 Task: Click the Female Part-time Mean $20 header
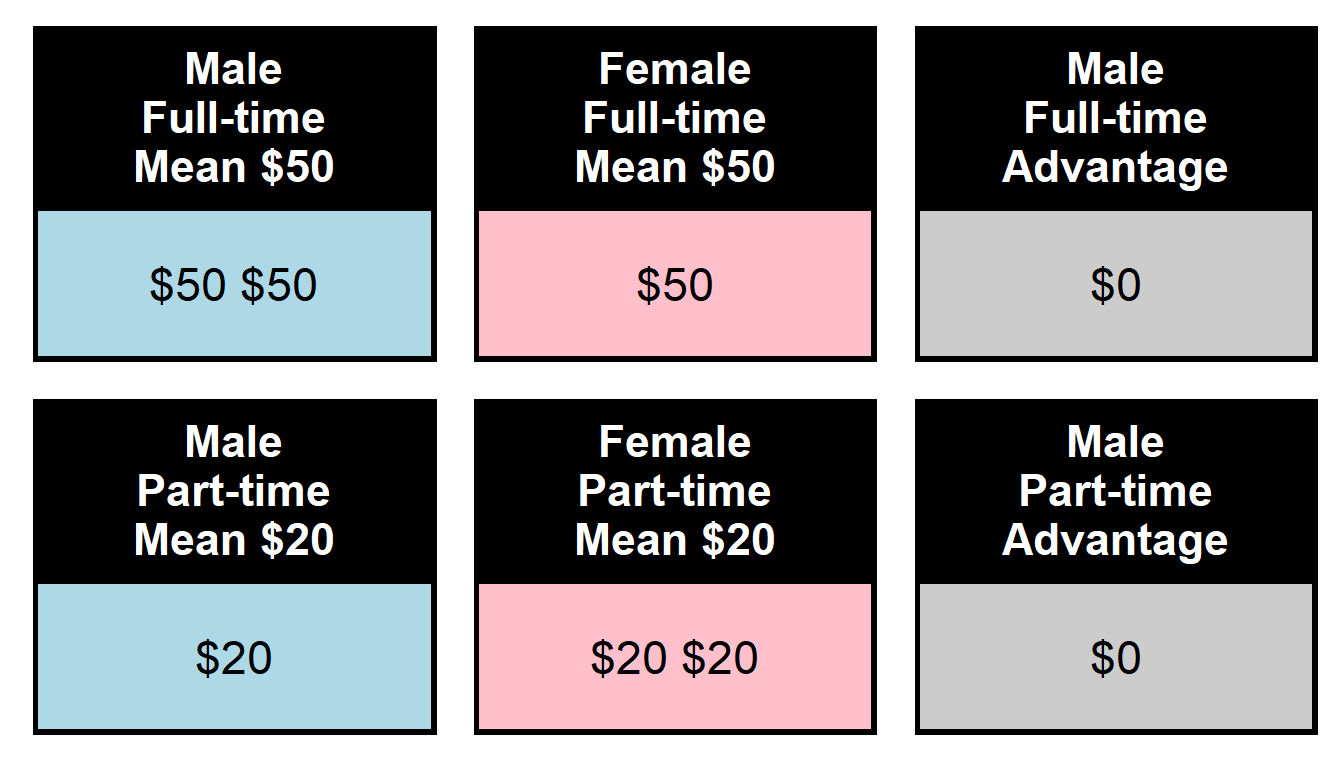[x=675, y=491]
